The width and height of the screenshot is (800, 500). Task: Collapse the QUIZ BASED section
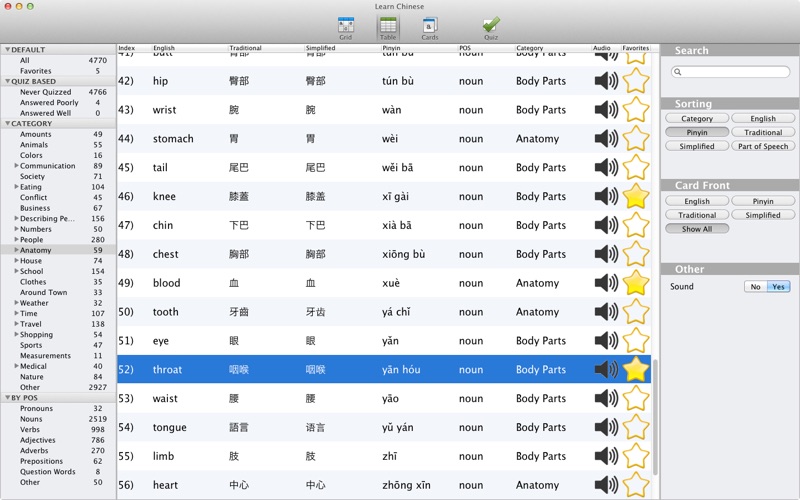point(8,81)
